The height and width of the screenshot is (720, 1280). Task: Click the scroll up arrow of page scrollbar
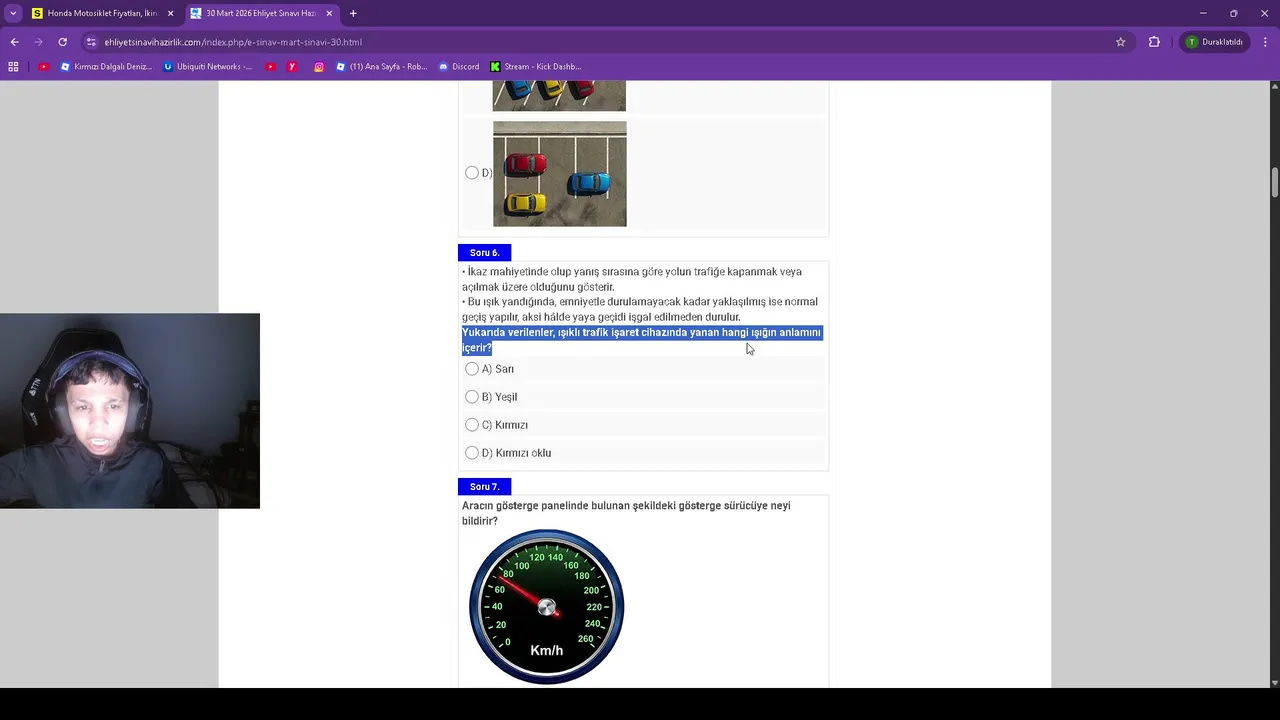(x=1274, y=88)
